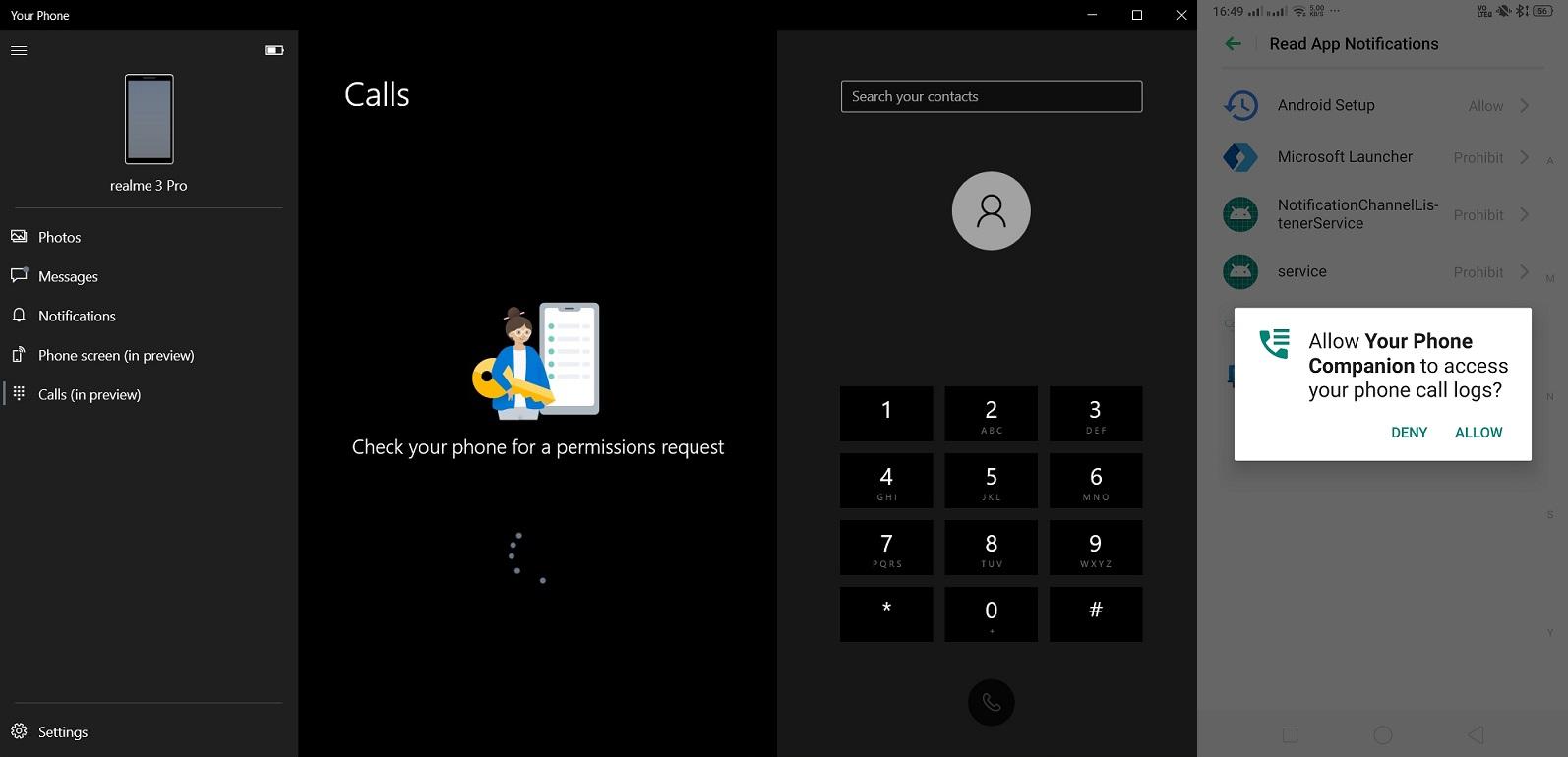Tap Allow status for Android Setup

(1485, 106)
